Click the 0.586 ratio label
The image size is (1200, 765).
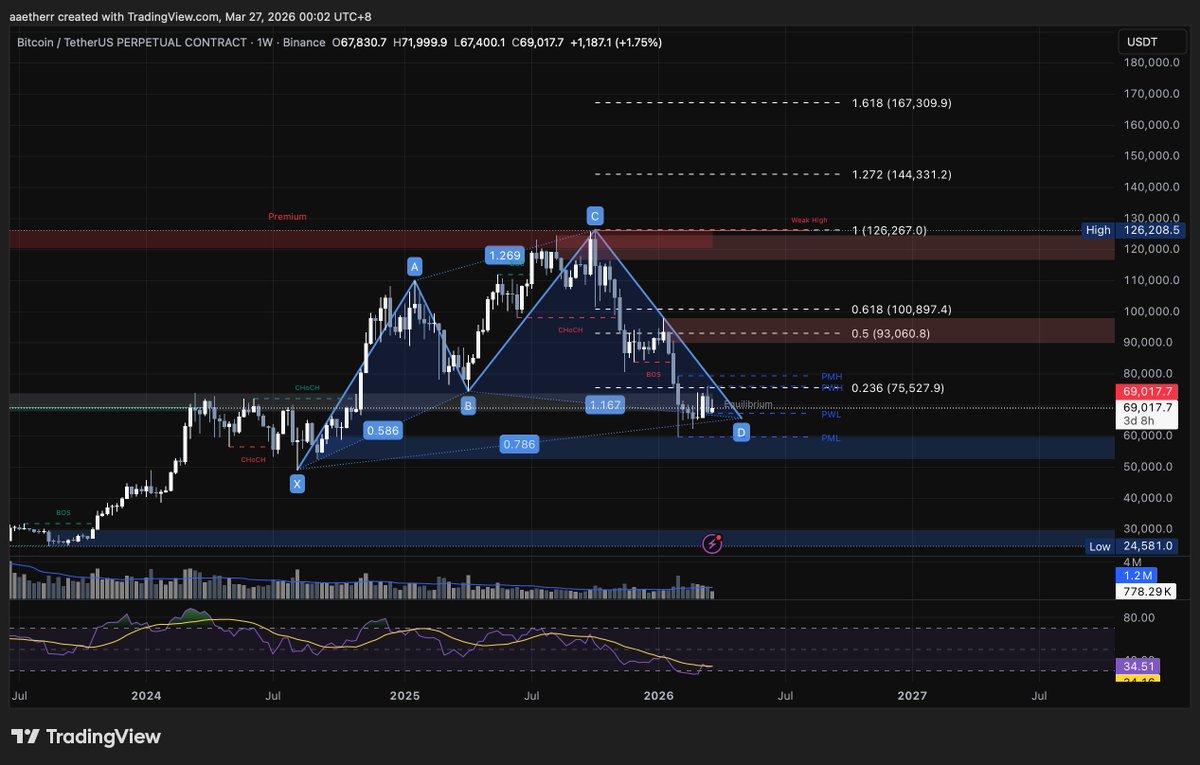(x=382, y=431)
